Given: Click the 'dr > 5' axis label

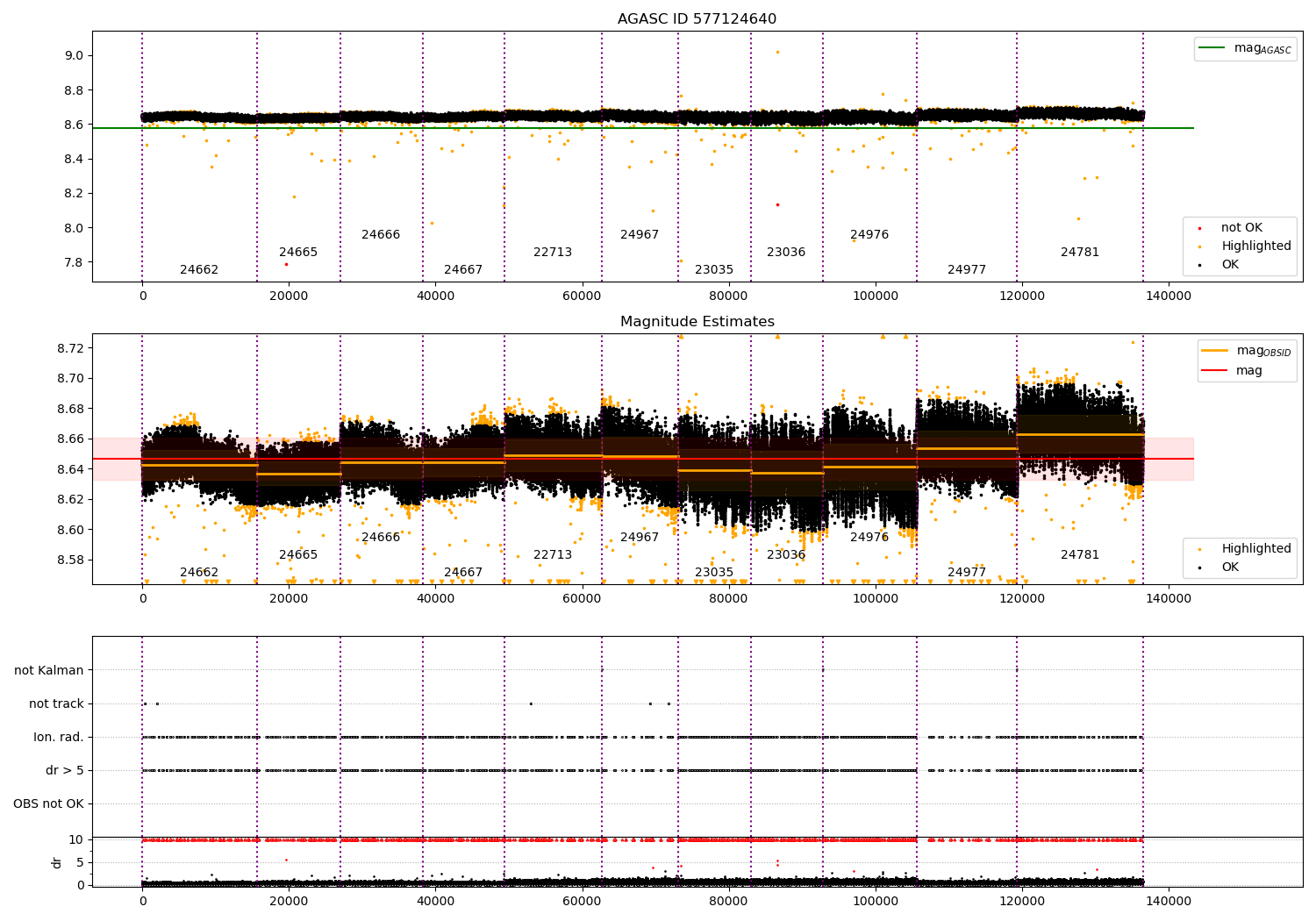Looking at the screenshot, I should (65, 771).
